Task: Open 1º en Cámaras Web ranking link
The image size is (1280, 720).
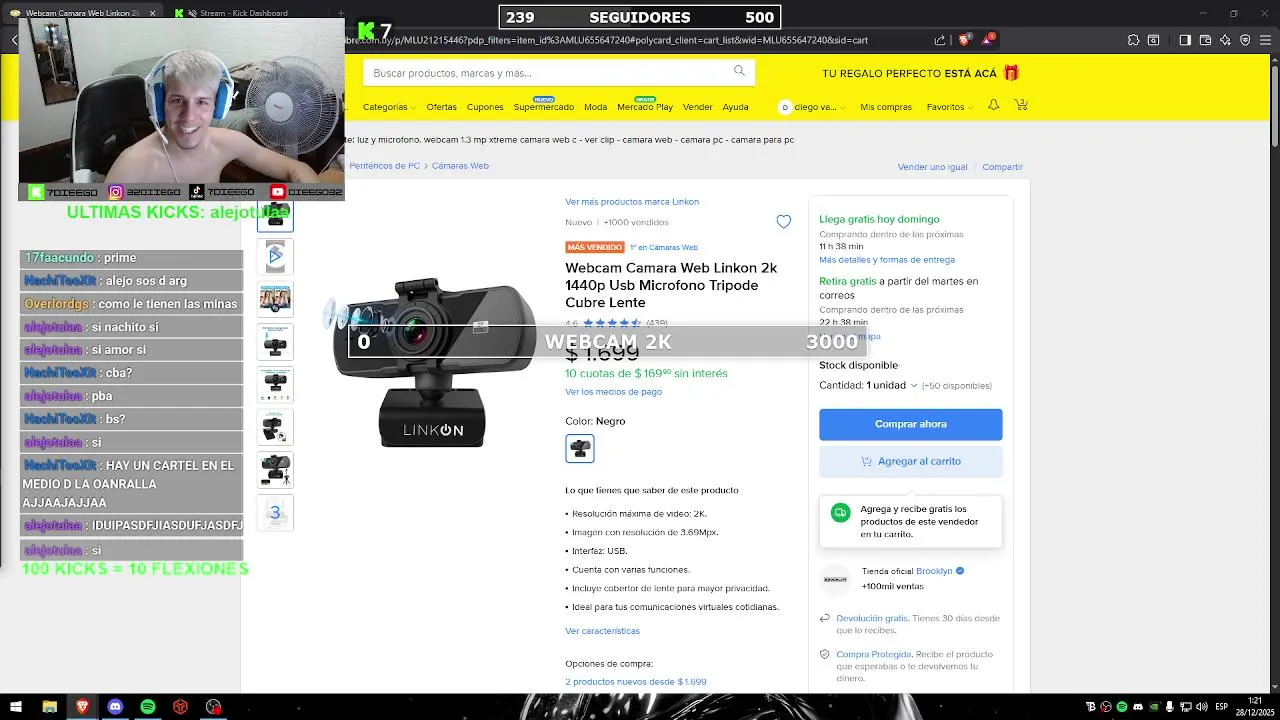Action: coord(664,247)
